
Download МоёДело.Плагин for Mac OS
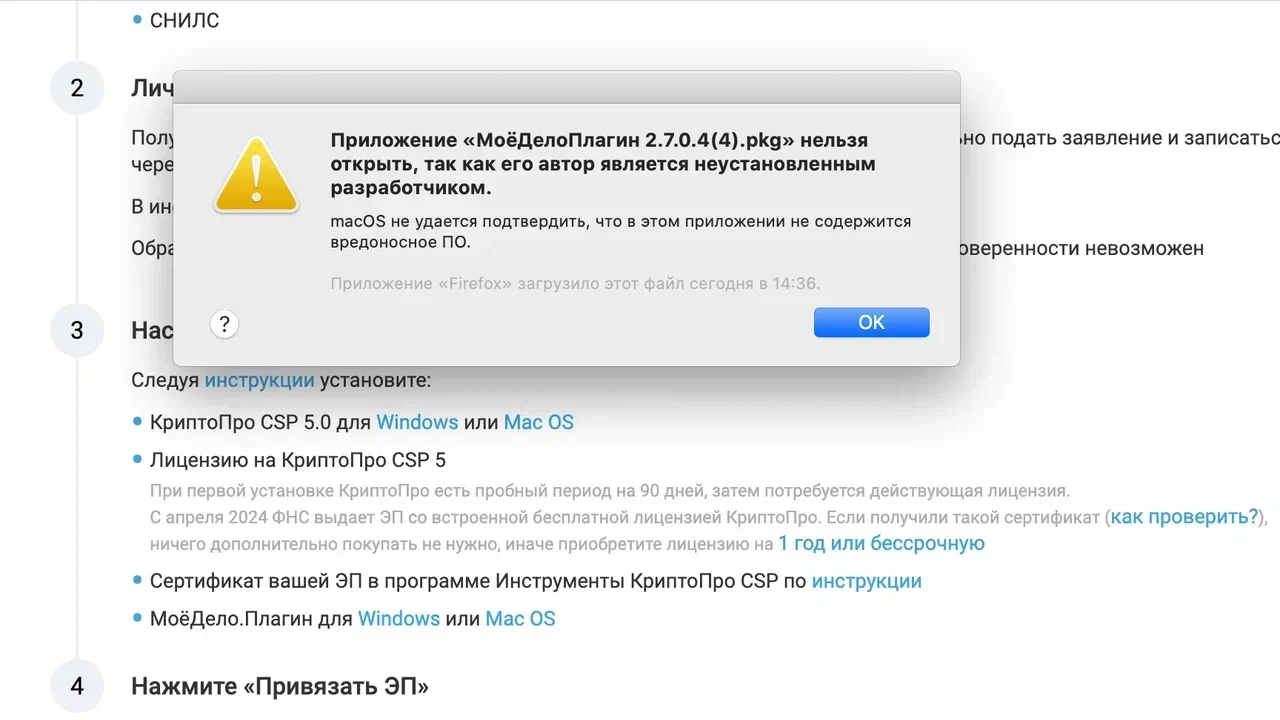pos(520,618)
